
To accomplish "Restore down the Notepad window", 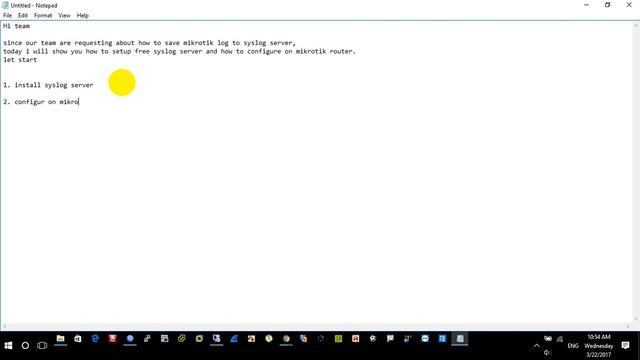I will 607,5.
